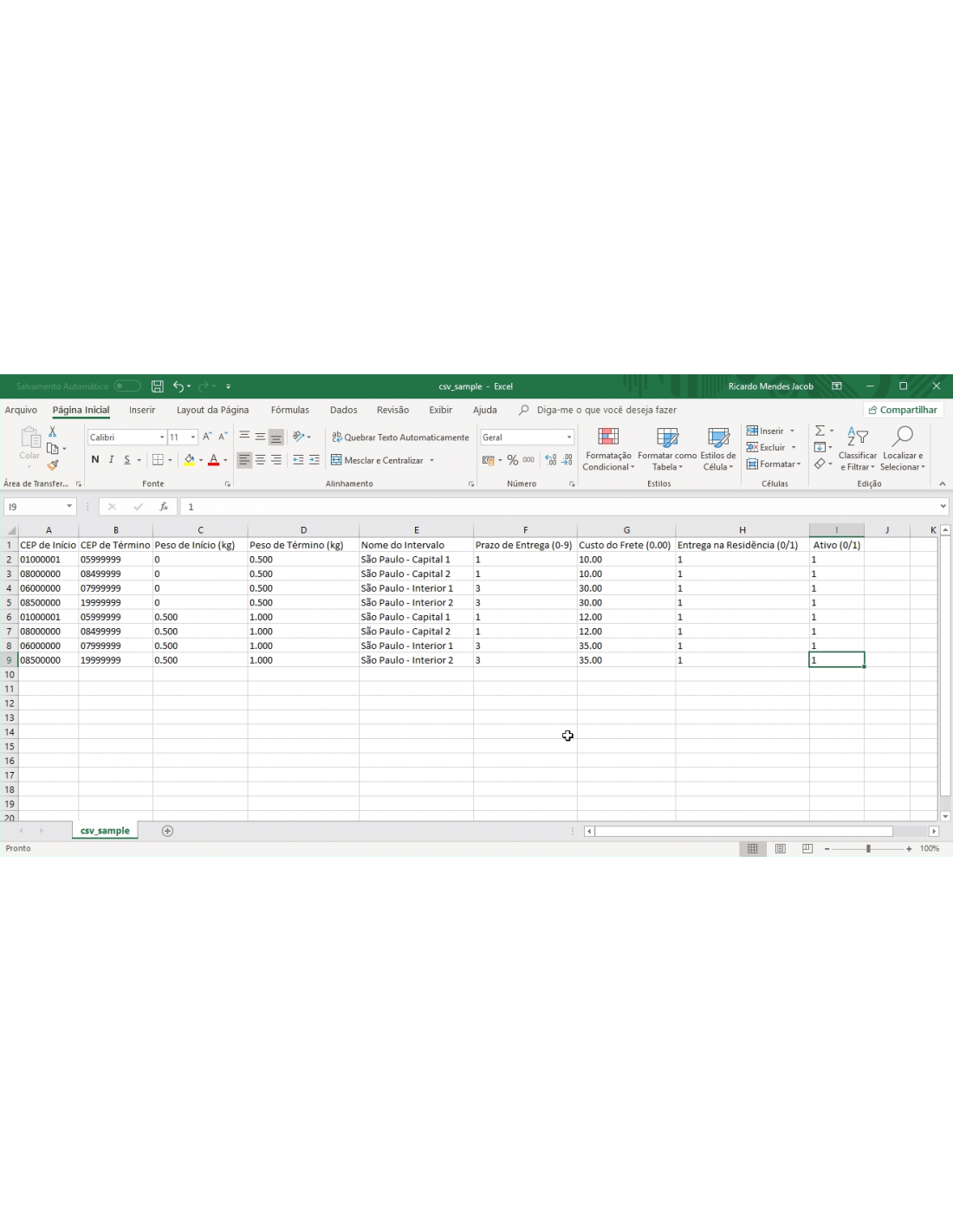Open the Name Box dropdown arrow
Image resolution: width=953 pixels, height=1232 pixels.
click(x=69, y=507)
